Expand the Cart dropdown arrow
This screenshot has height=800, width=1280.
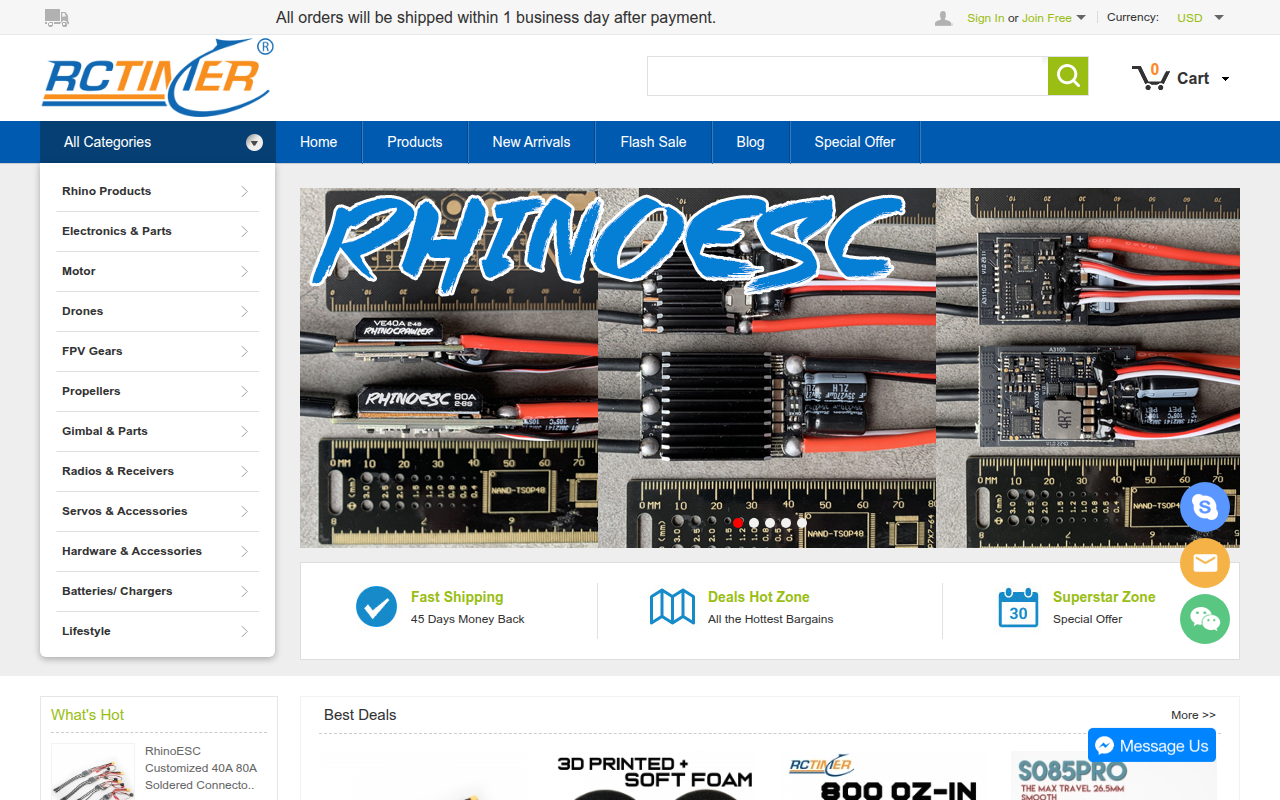1226,79
